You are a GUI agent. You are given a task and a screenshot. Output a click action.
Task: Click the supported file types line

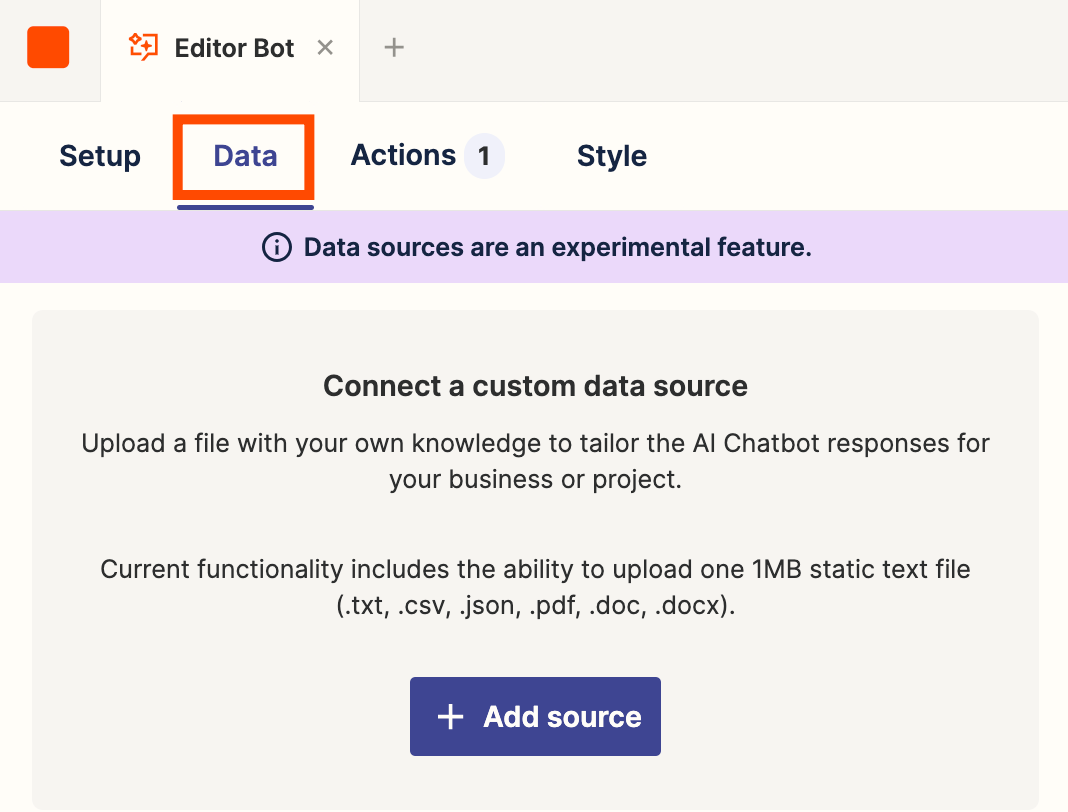pyautogui.click(x=535, y=606)
